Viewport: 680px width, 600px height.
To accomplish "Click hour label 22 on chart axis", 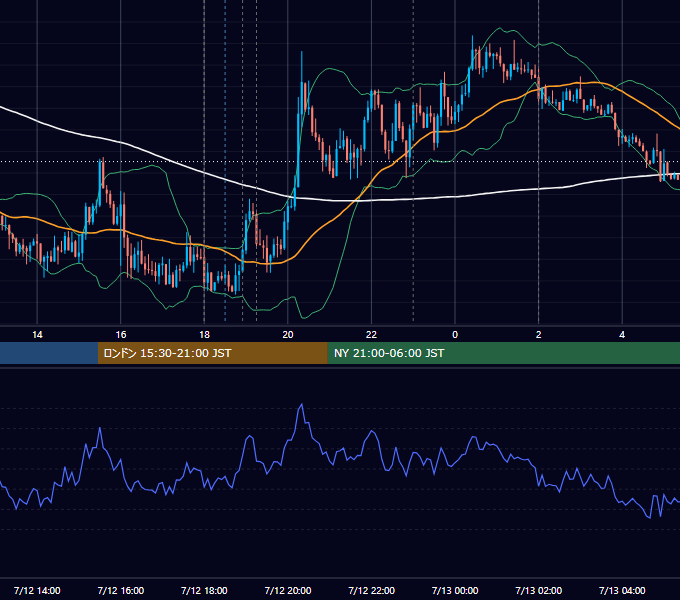I will (371, 335).
